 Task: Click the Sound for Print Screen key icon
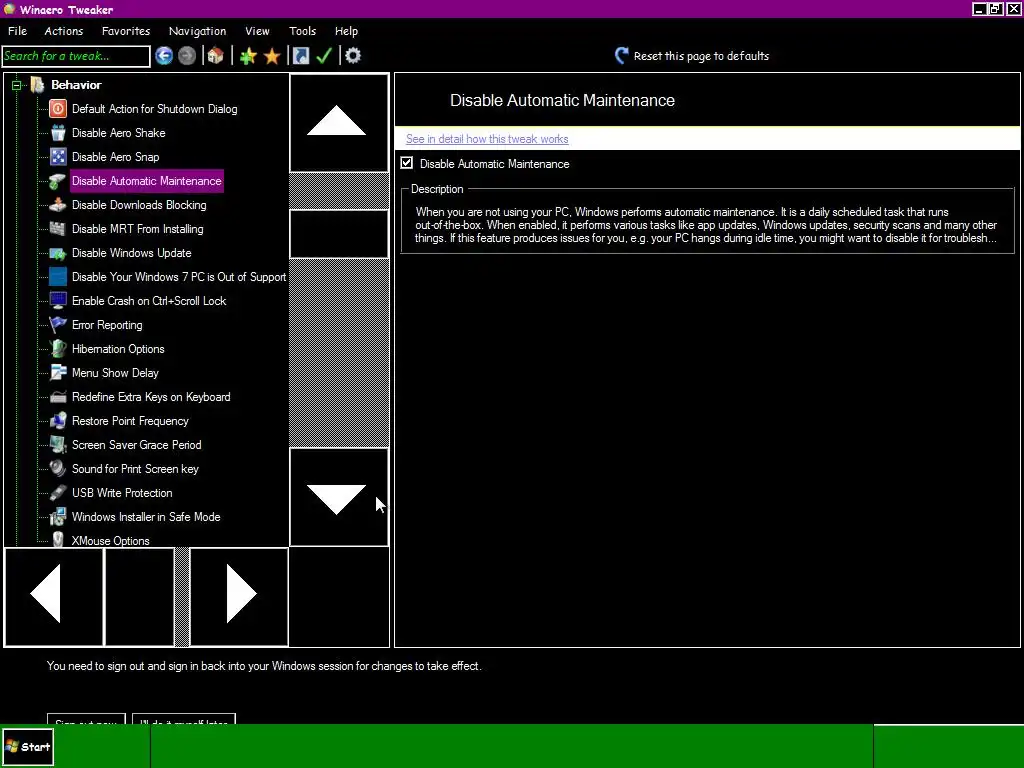click(x=58, y=469)
